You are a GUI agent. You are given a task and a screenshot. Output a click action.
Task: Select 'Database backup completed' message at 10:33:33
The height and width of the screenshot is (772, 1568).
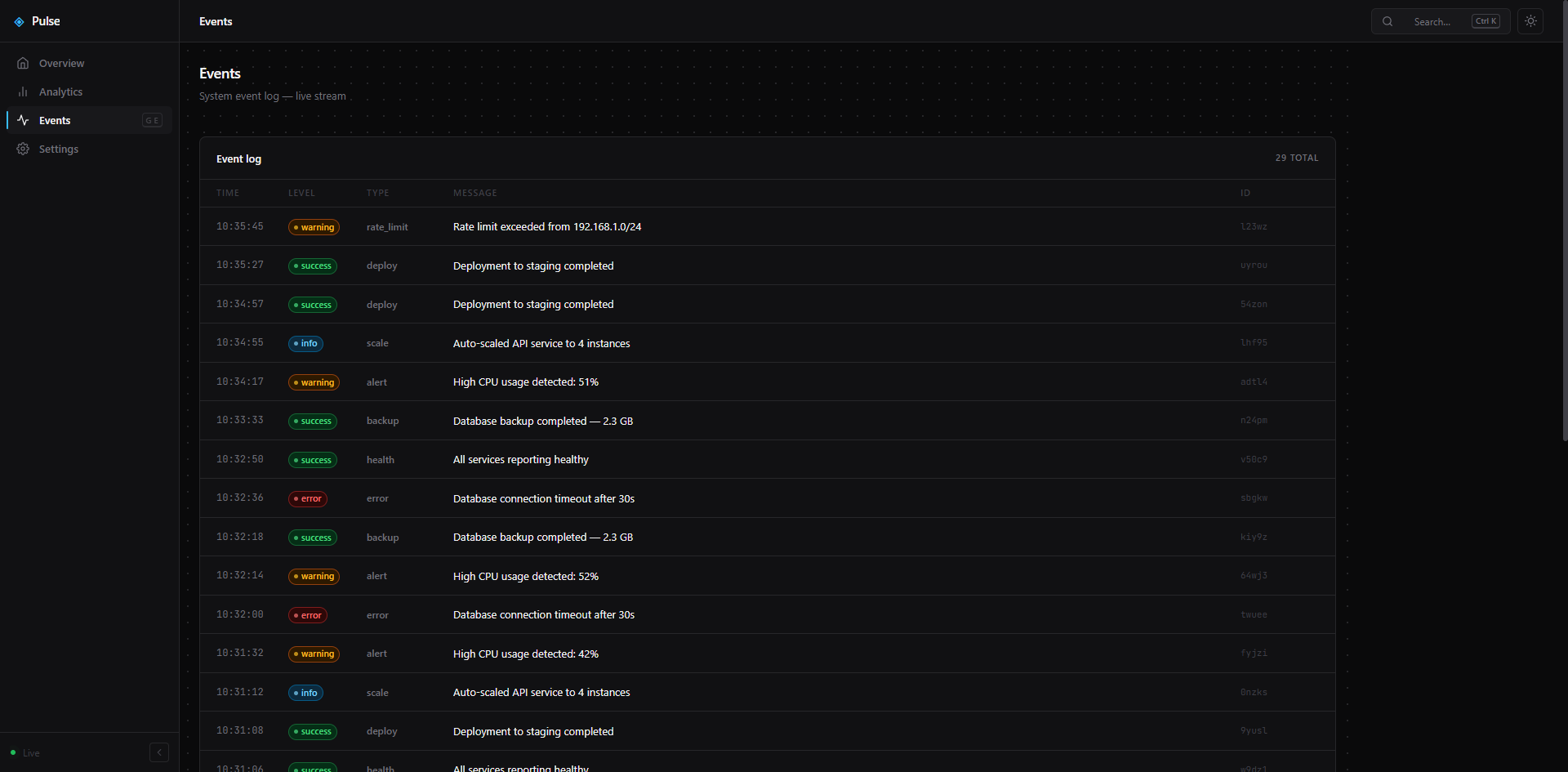coord(543,421)
